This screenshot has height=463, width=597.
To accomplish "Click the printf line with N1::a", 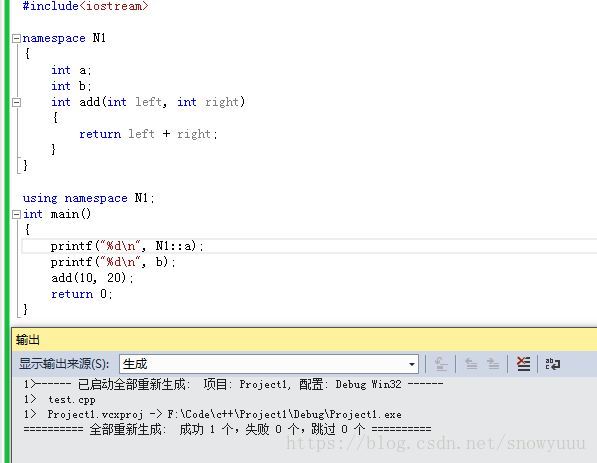I will pyautogui.click(x=127, y=246).
